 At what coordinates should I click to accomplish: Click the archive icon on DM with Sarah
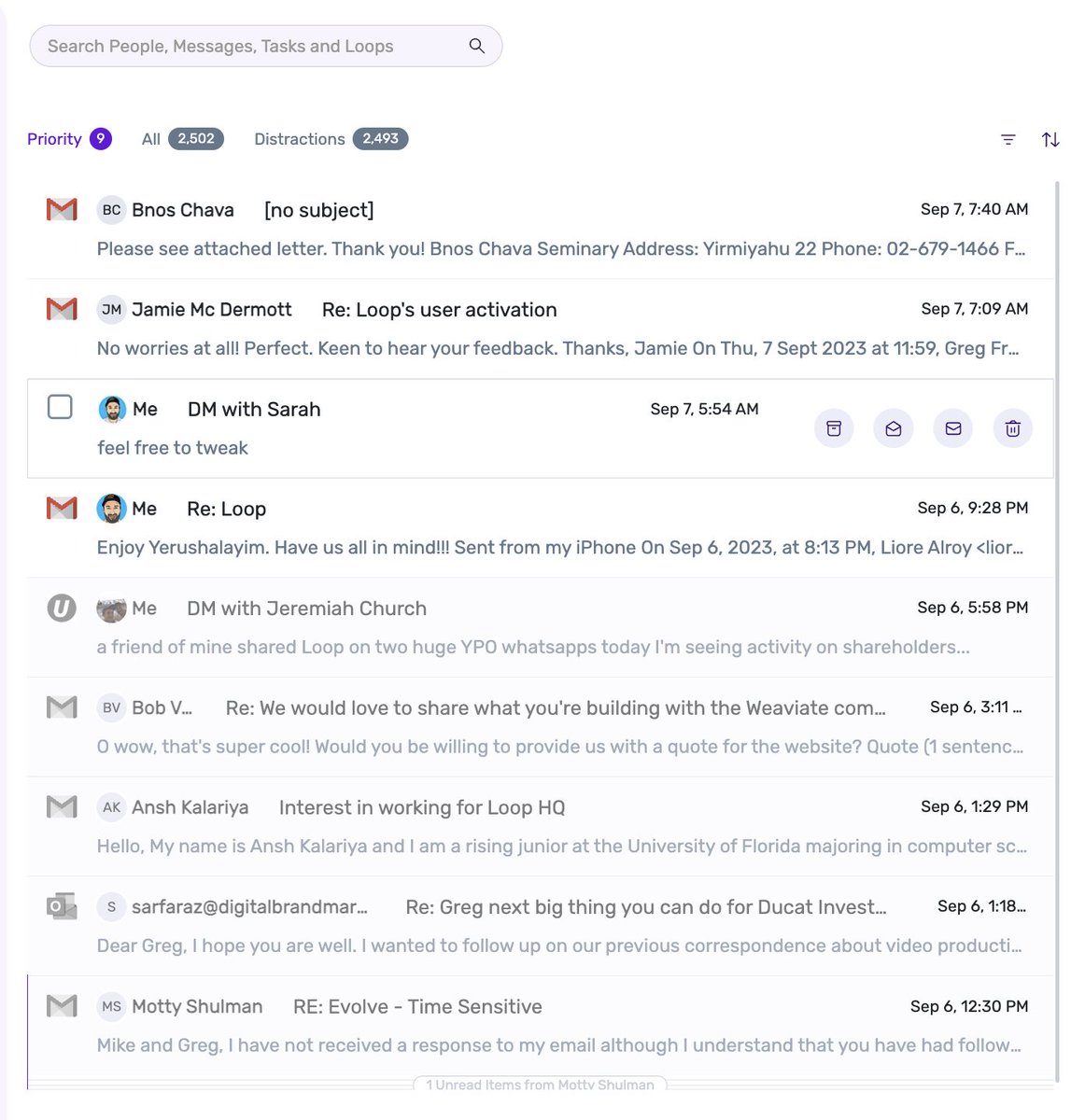pyautogui.click(x=834, y=428)
